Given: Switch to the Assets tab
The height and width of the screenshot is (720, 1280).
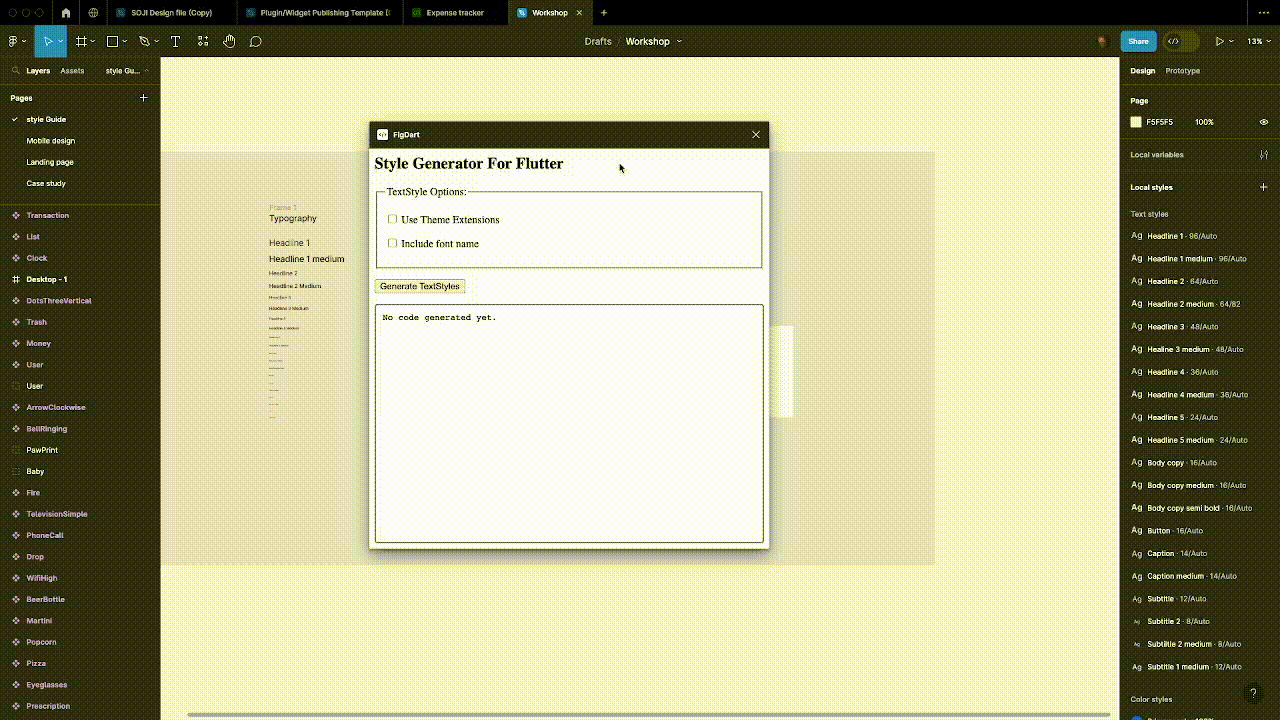Looking at the screenshot, I should [x=72, y=71].
